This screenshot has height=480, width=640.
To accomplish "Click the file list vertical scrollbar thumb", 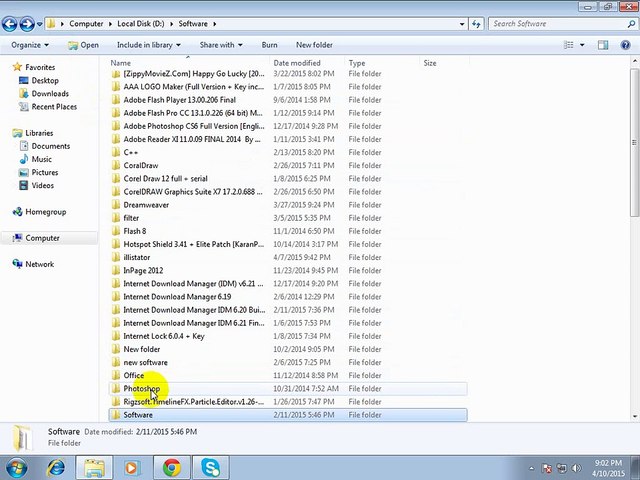I will [x=634, y=143].
